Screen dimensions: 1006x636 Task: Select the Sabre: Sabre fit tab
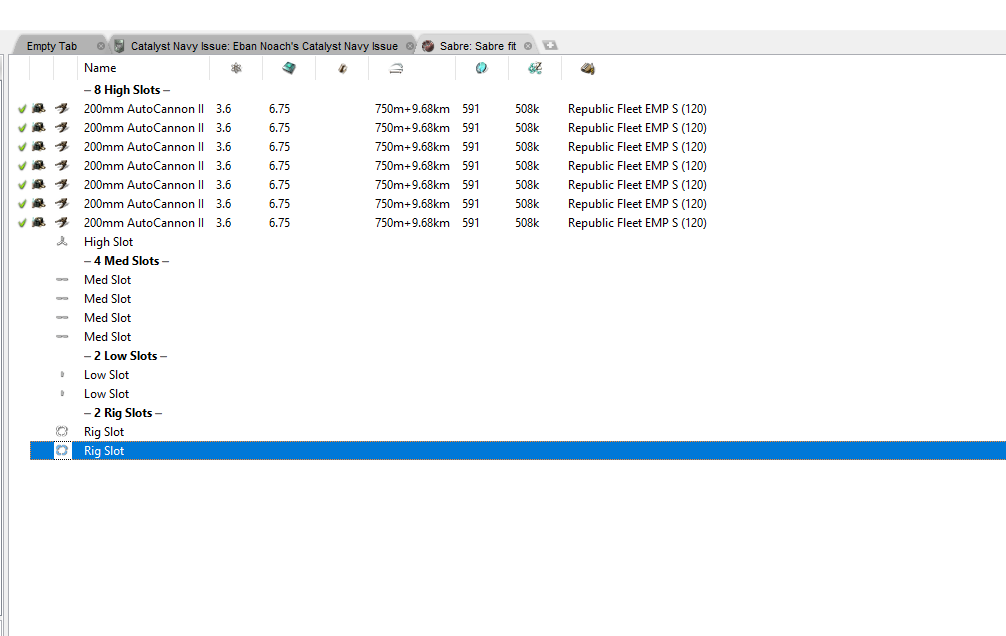click(x=478, y=46)
